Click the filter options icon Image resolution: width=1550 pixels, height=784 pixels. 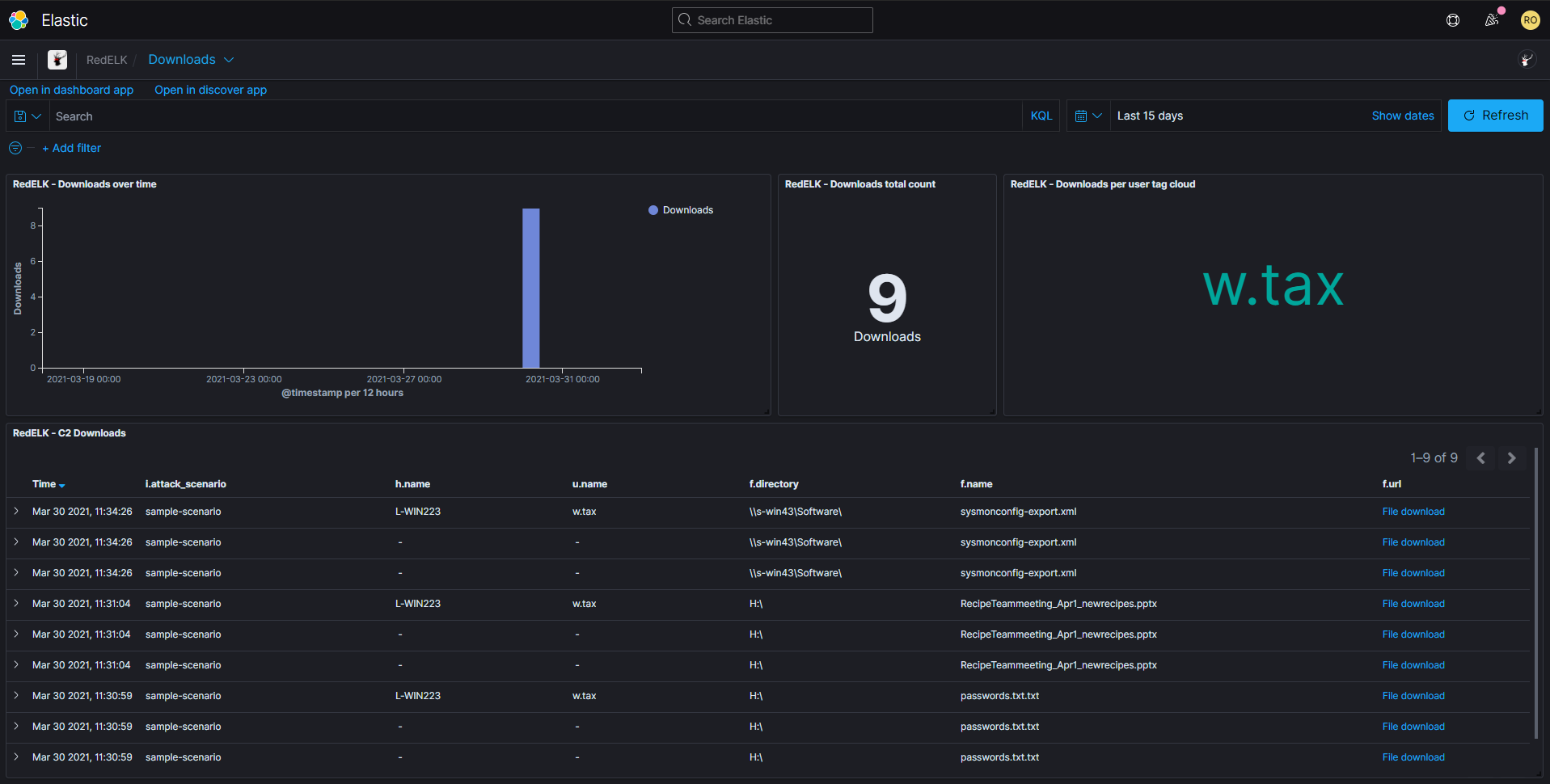coord(15,148)
